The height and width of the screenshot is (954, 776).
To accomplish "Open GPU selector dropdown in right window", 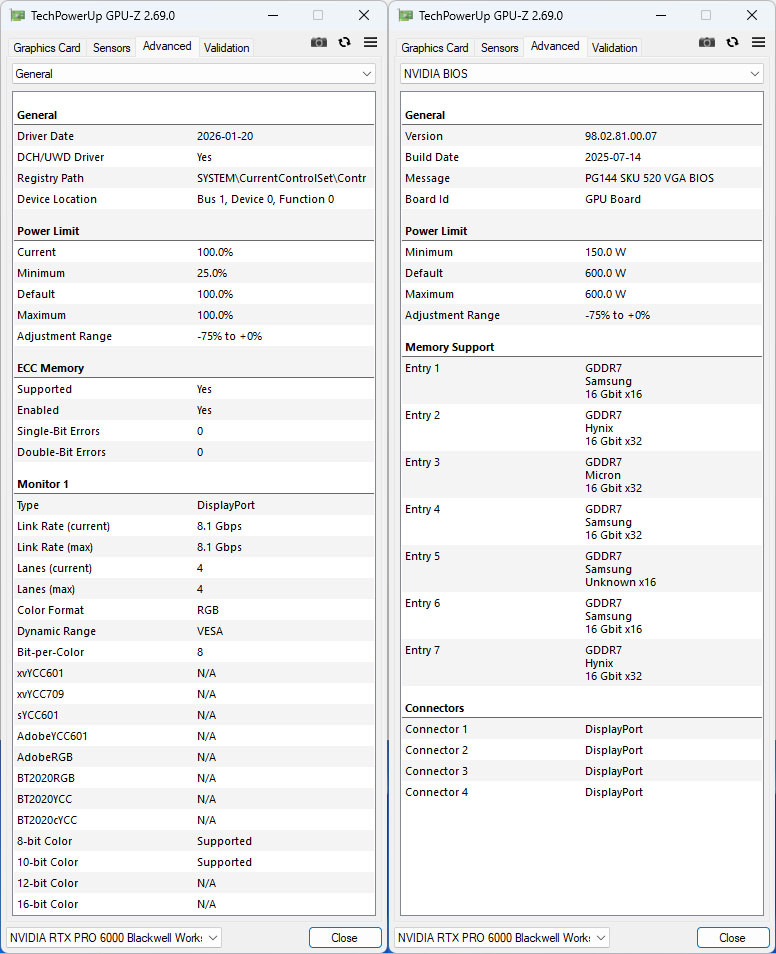I will (x=502, y=938).
